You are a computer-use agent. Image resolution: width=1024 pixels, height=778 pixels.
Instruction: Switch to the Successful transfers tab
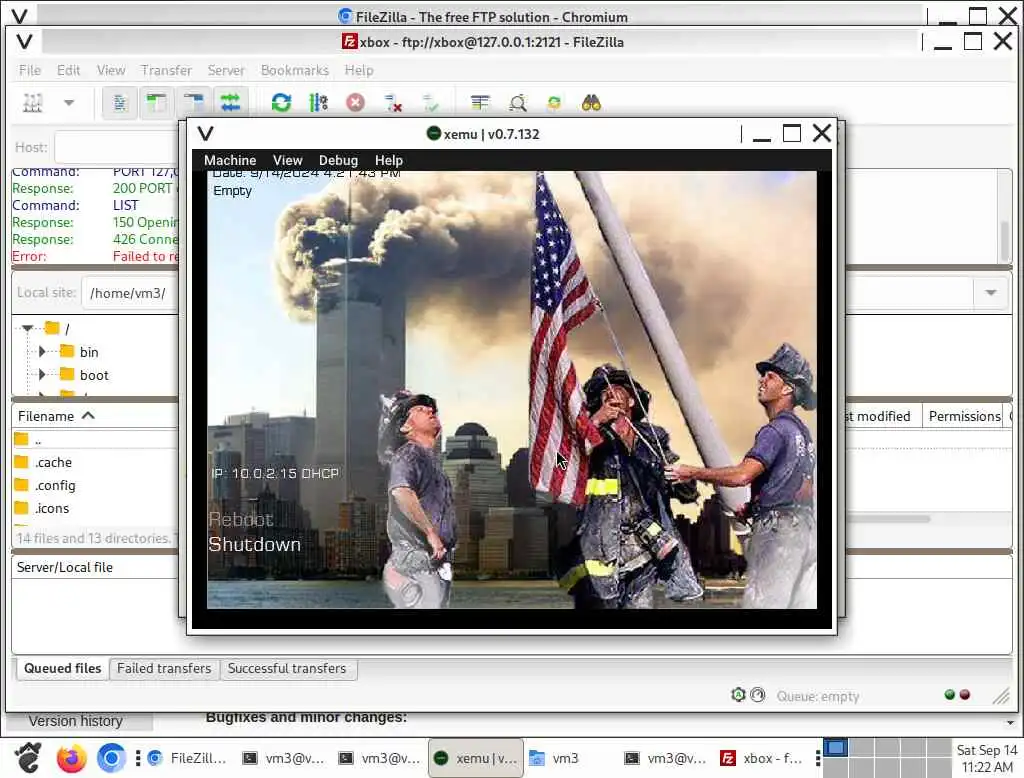click(x=287, y=668)
